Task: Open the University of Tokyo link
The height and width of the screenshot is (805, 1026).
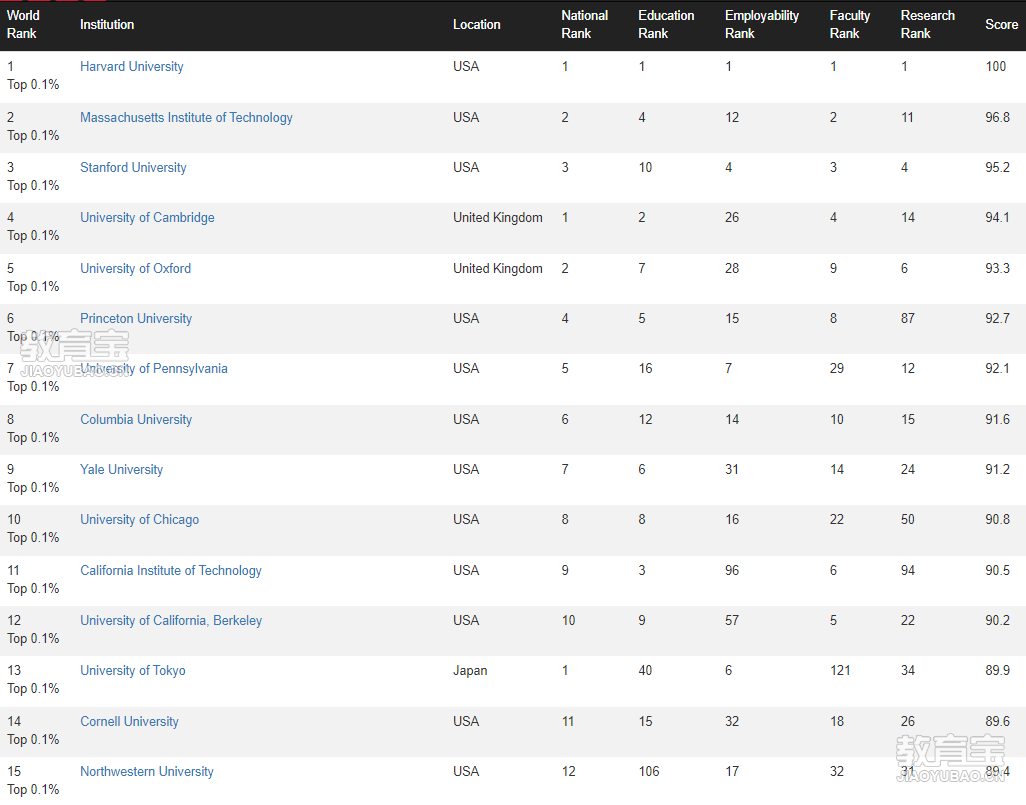Action: tap(133, 671)
